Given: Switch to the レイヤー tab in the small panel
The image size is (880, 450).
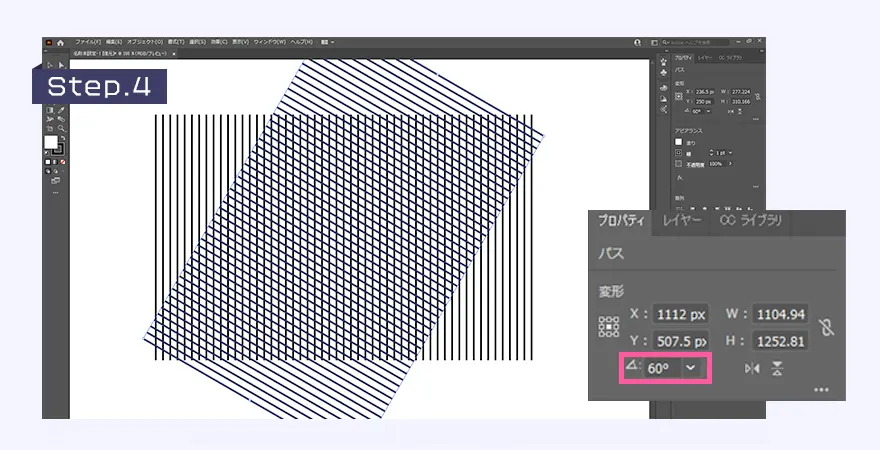Looking at the screenshot, I should (705, 58).
